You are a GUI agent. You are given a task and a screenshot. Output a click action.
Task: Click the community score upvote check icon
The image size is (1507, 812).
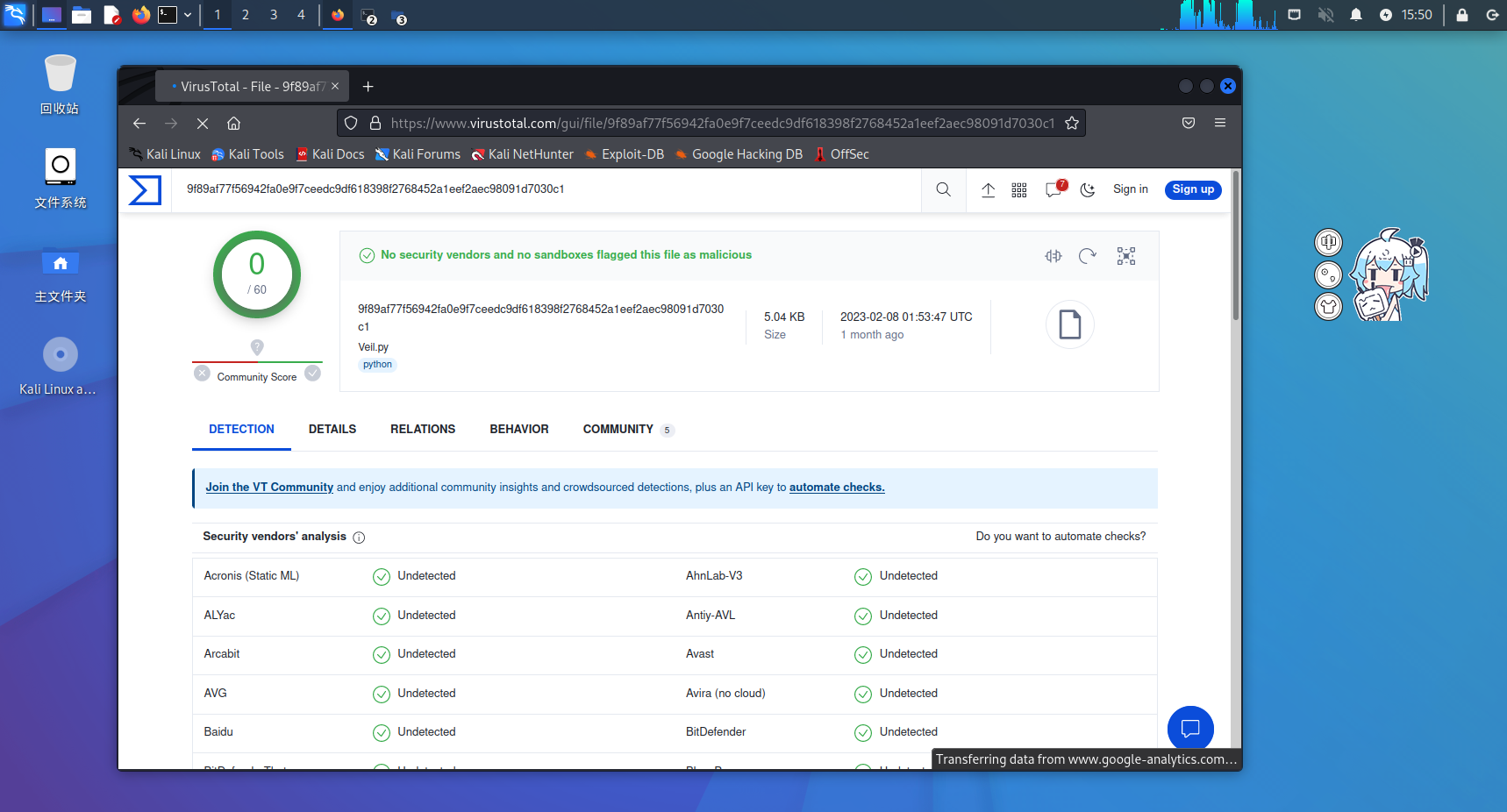pos(313,374)
